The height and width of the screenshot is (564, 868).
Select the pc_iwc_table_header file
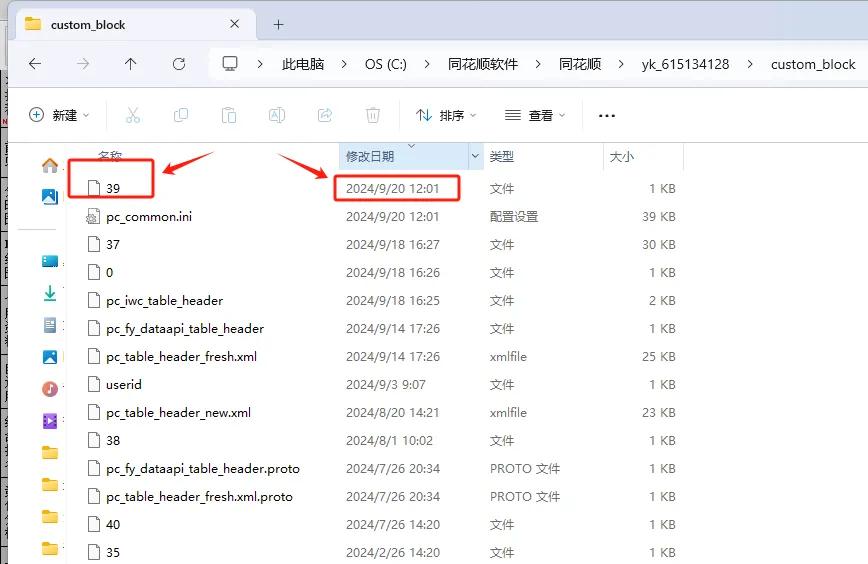click(x=164, y=301)
